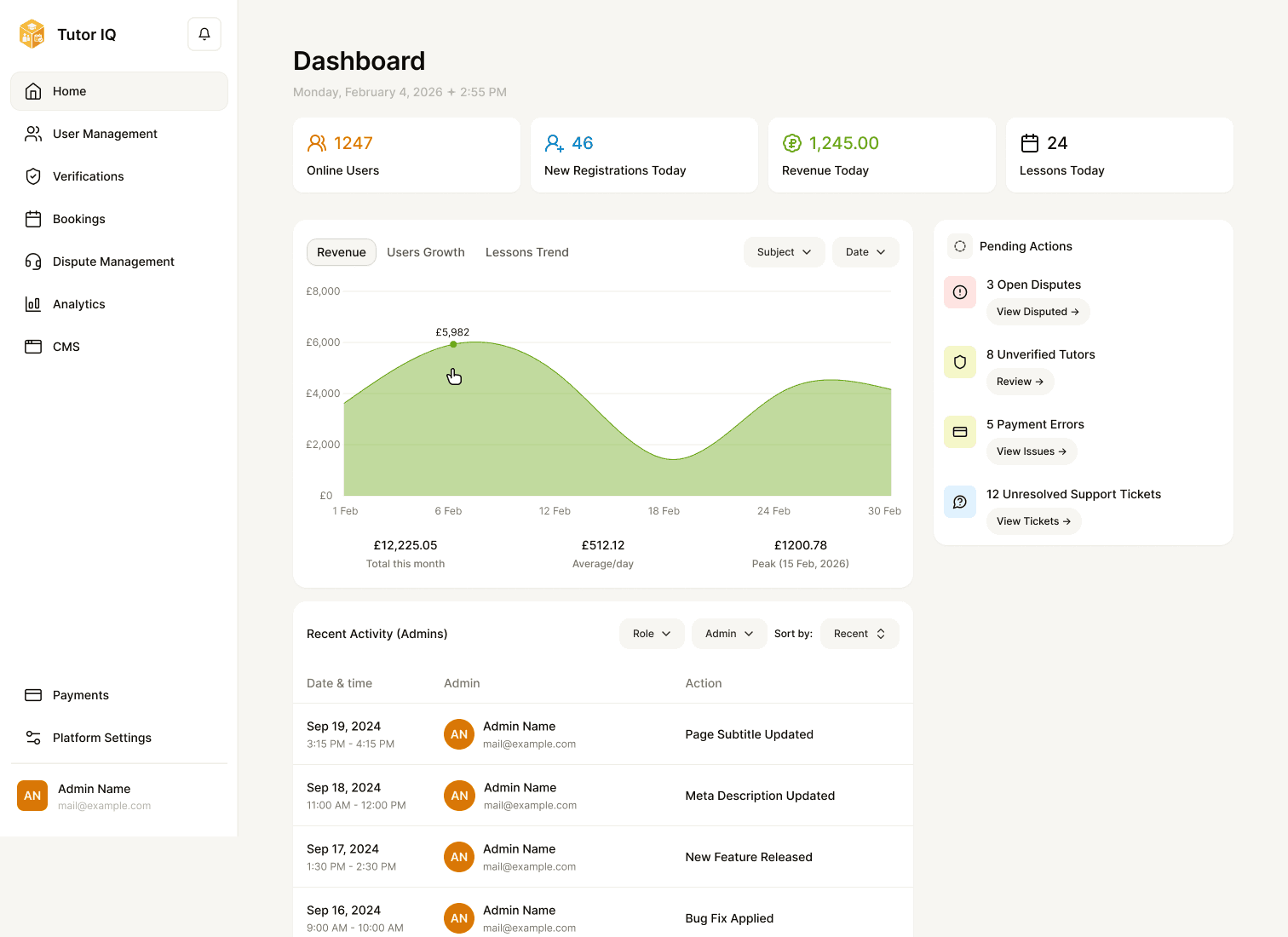Click the Revenue Today coin icon
Screen dimensions: 1288x937
(792, 143)
